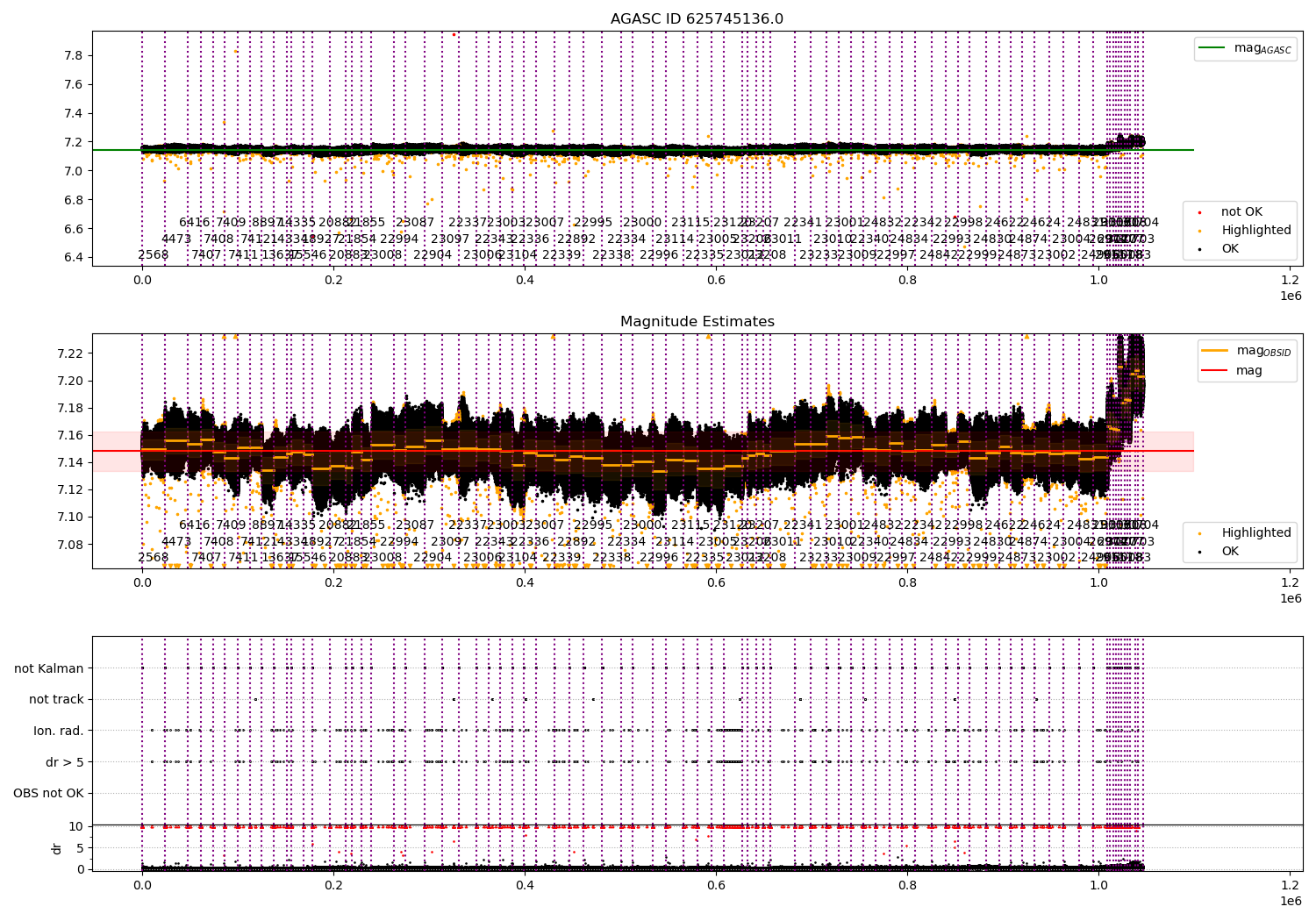Click y-axis tick 7.8 in top plot
Viewport: 1316px width, 921px height.
coord(74,55)
